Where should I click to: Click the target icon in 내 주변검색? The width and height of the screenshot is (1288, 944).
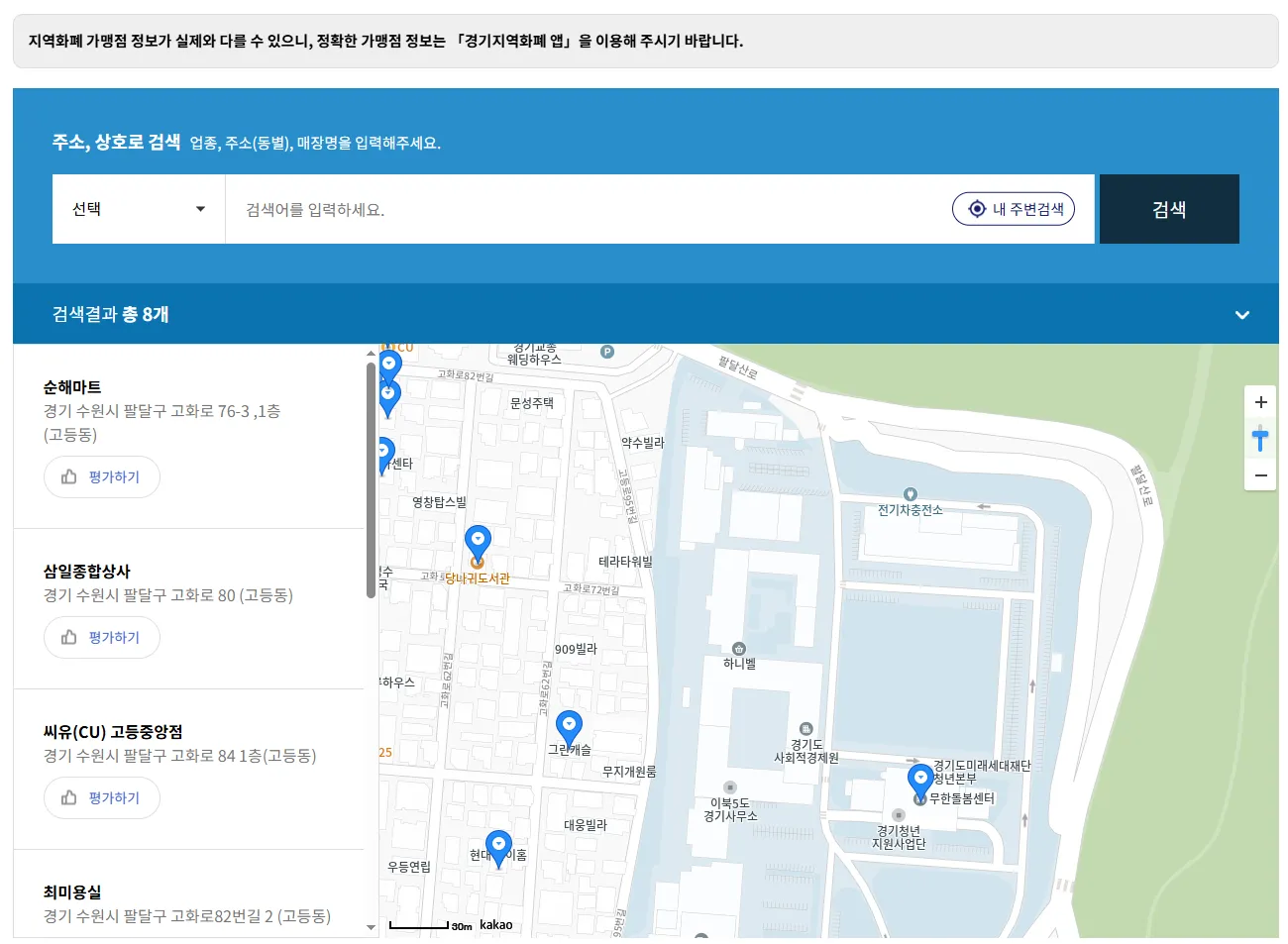click(977, 209)
